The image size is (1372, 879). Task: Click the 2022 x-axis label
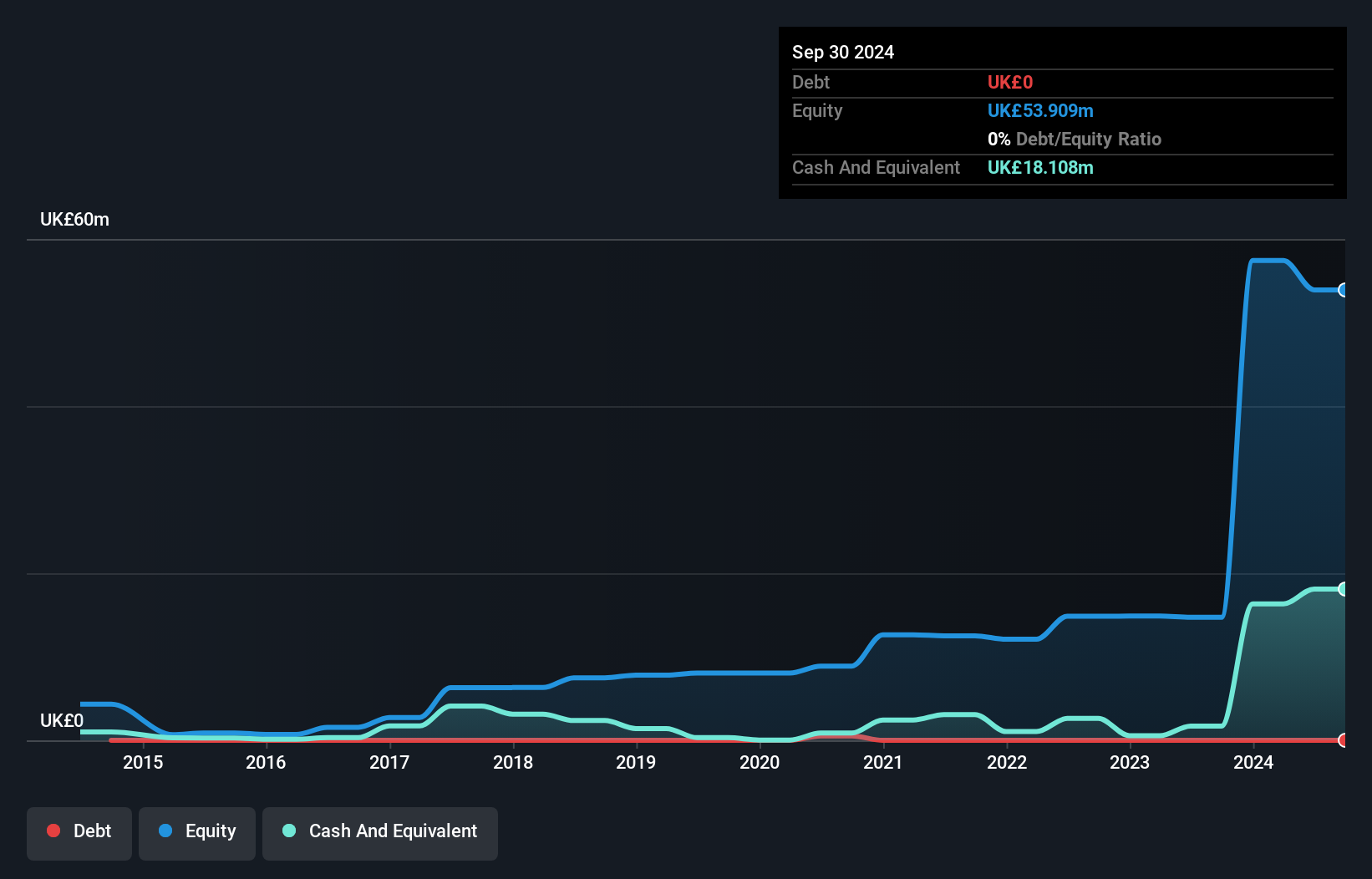coord(1007,762)
